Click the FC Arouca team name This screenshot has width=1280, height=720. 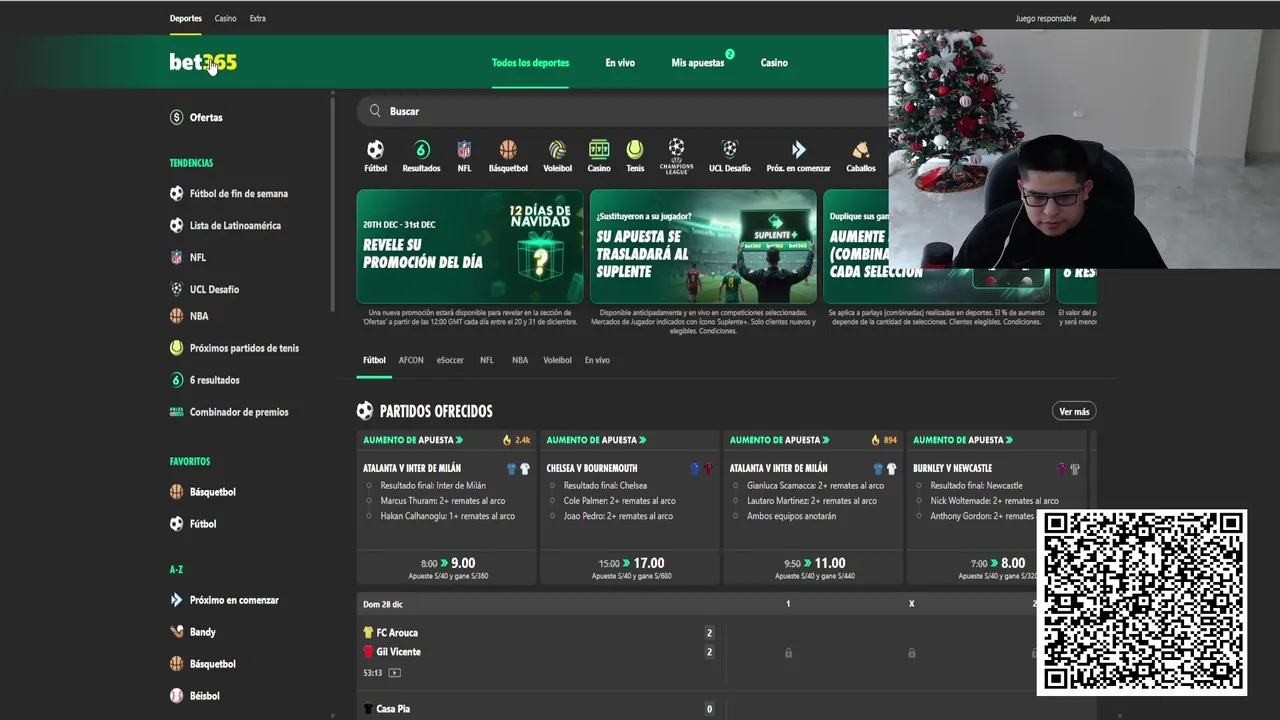click(x=397, y=633)
